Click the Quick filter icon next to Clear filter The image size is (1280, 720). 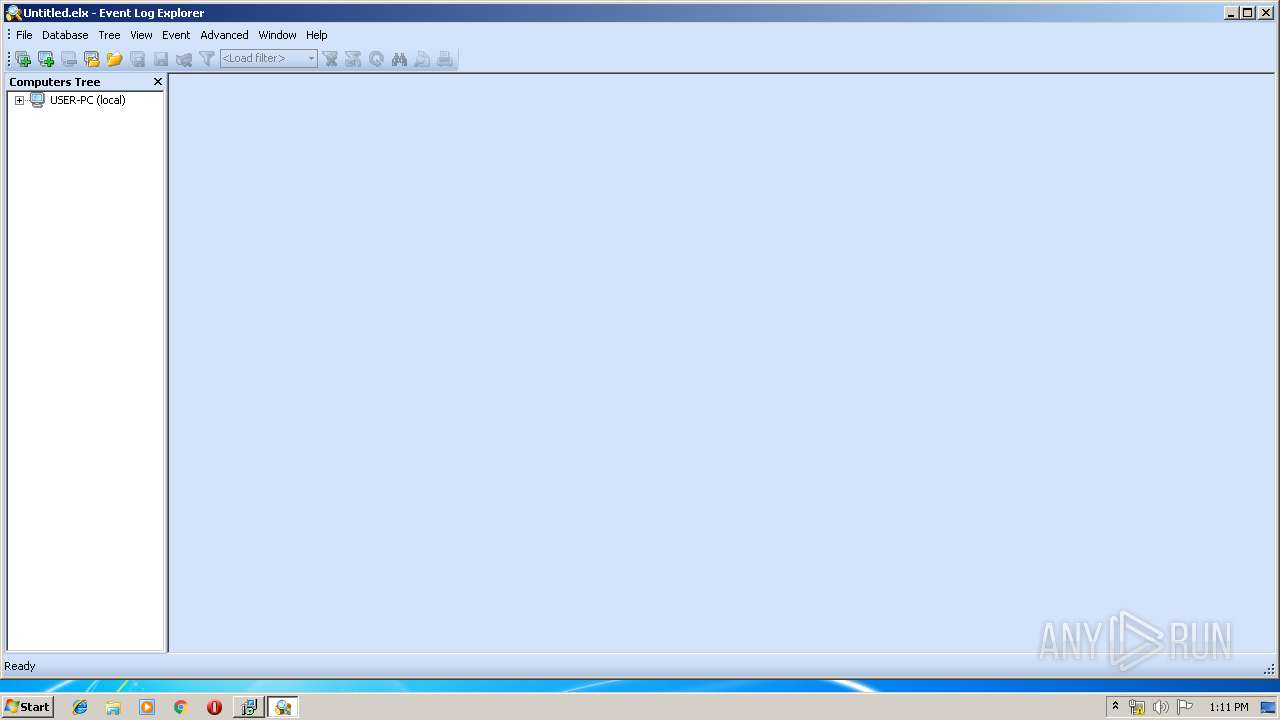[x=353, y=59]
